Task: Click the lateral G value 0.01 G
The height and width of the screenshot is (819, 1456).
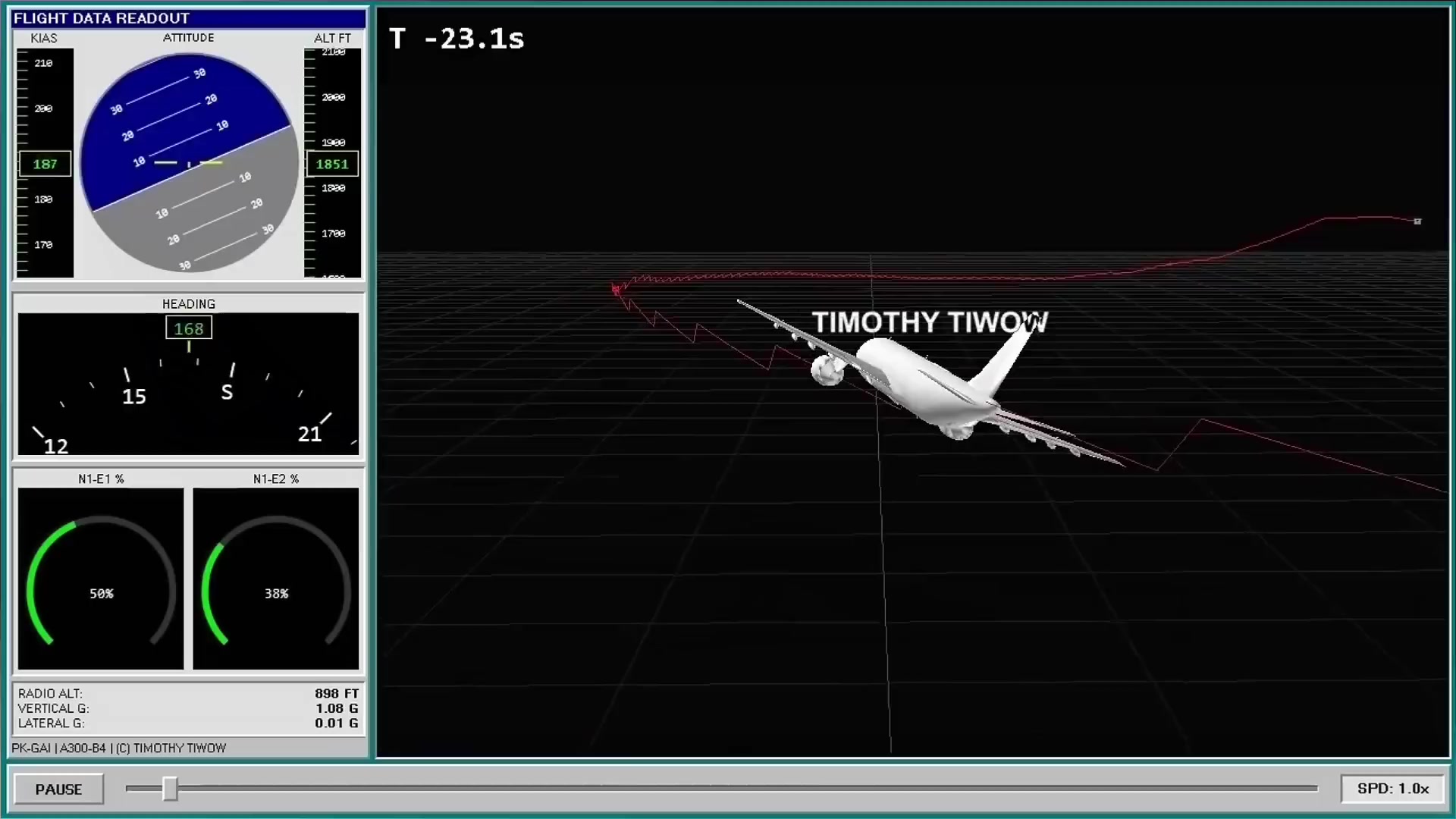Action: 337,723
